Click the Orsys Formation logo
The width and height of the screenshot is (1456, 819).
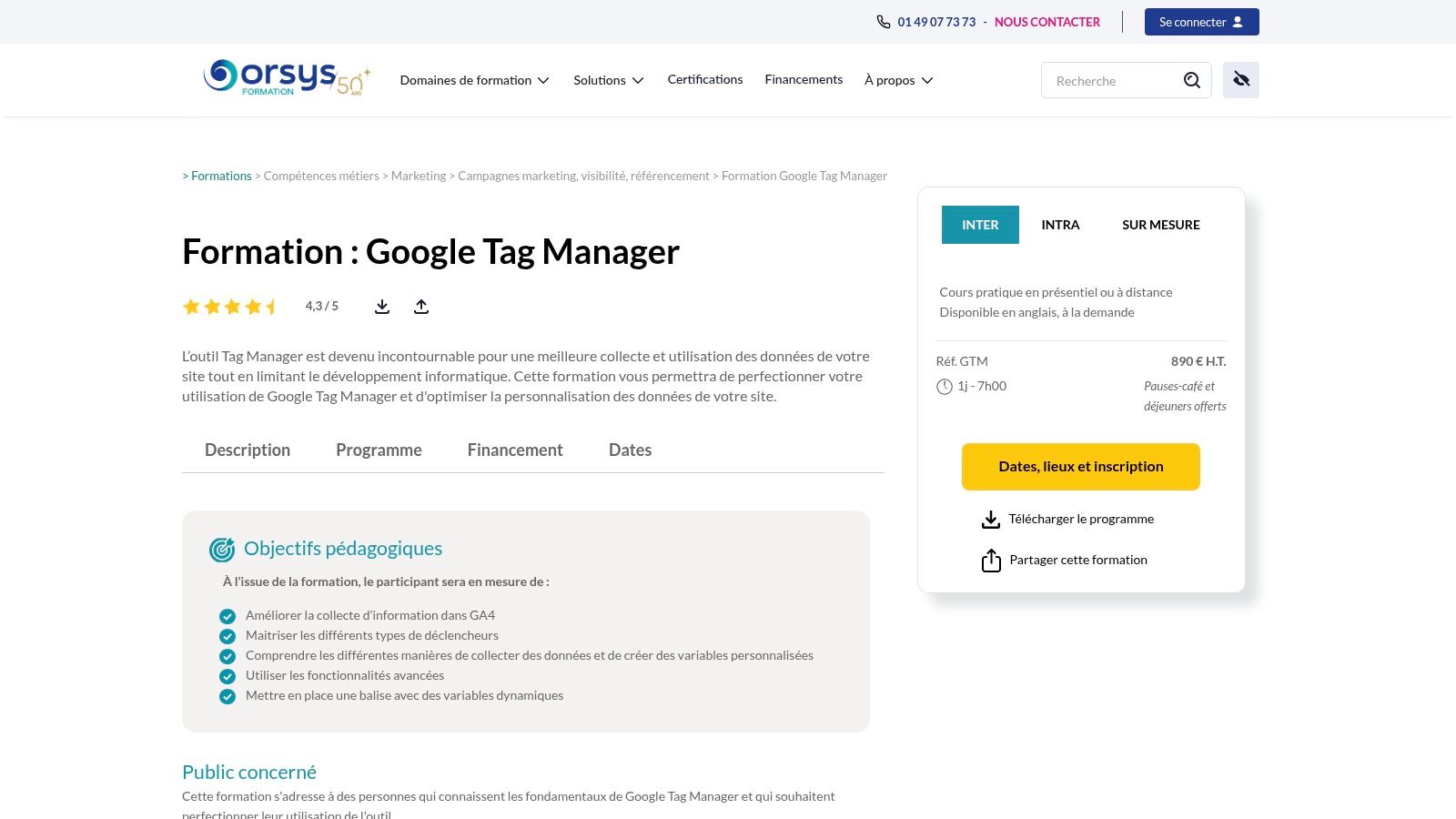287,78
